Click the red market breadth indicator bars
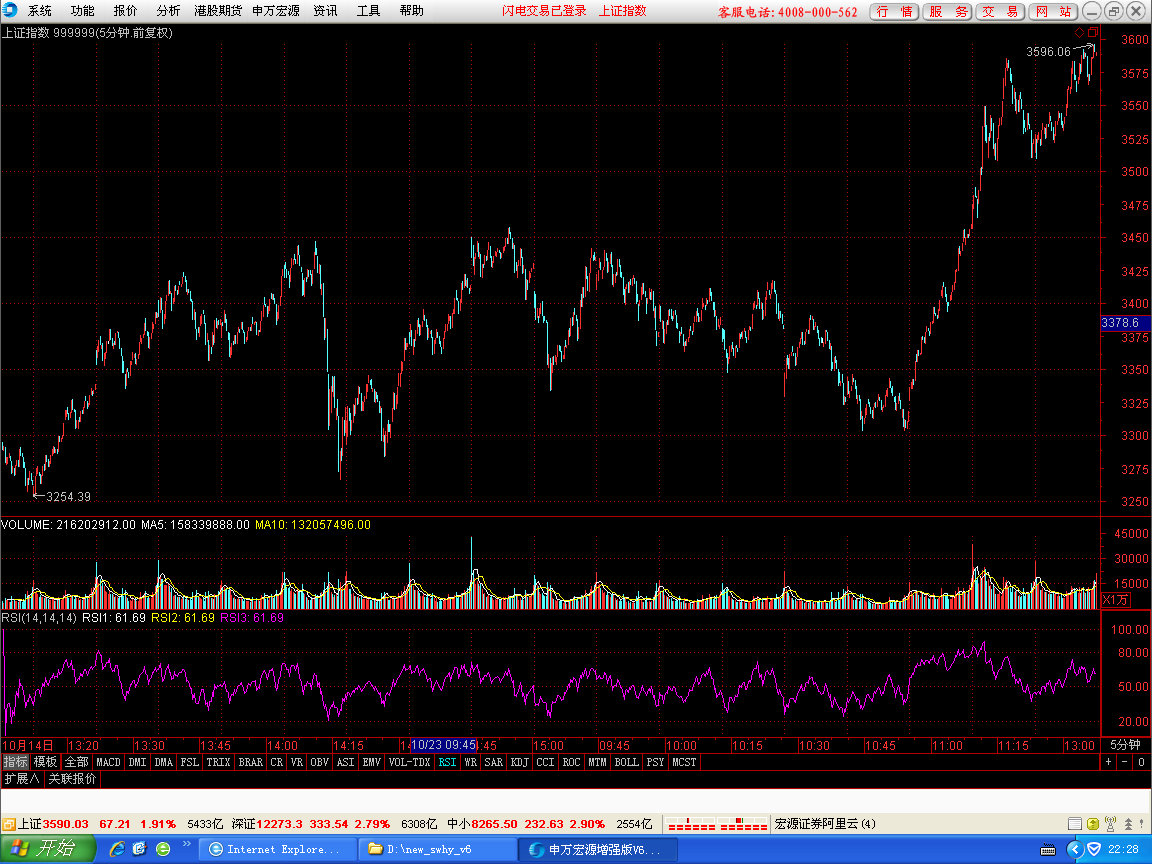The image size is (1152, 864). pos(717,824)
